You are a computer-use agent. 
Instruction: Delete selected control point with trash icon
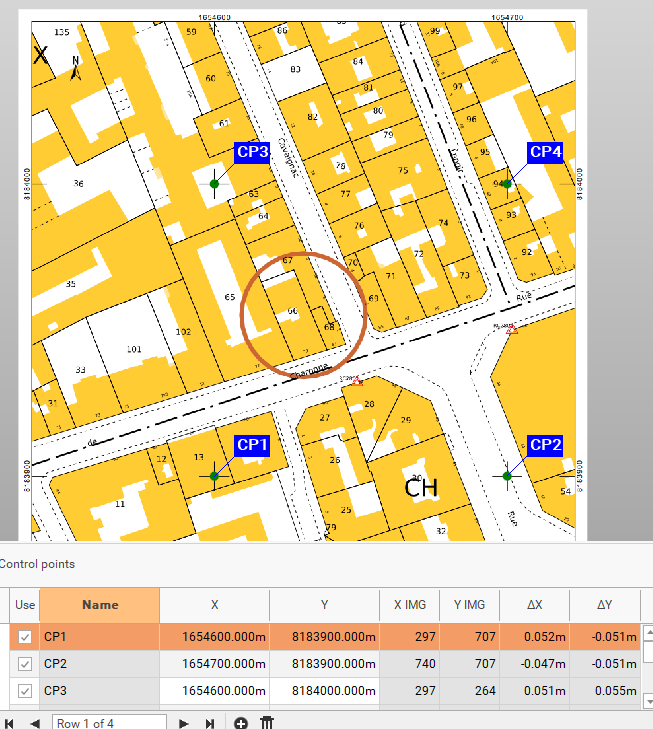[267, 723]
